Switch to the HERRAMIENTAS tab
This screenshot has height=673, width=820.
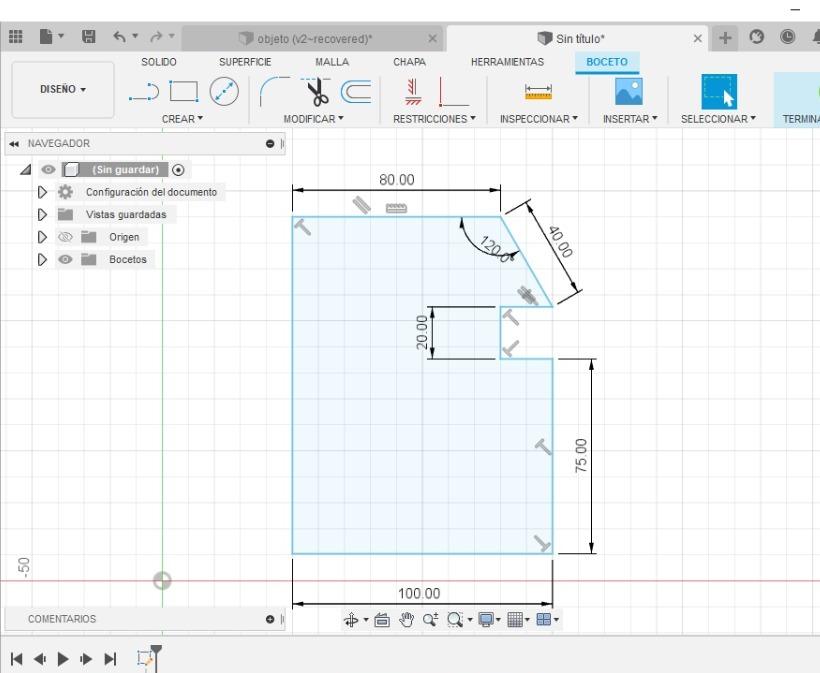(x=507, y=62)
